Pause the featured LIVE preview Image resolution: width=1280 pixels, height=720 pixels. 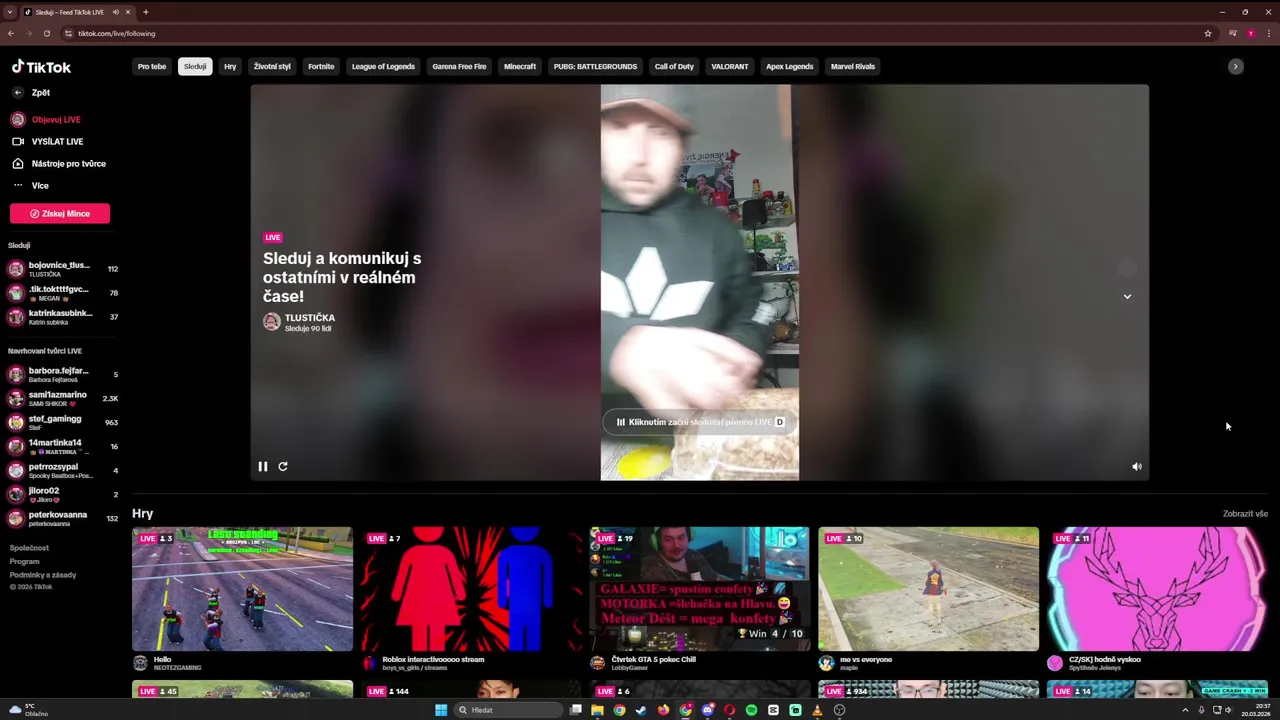(263, 466)
